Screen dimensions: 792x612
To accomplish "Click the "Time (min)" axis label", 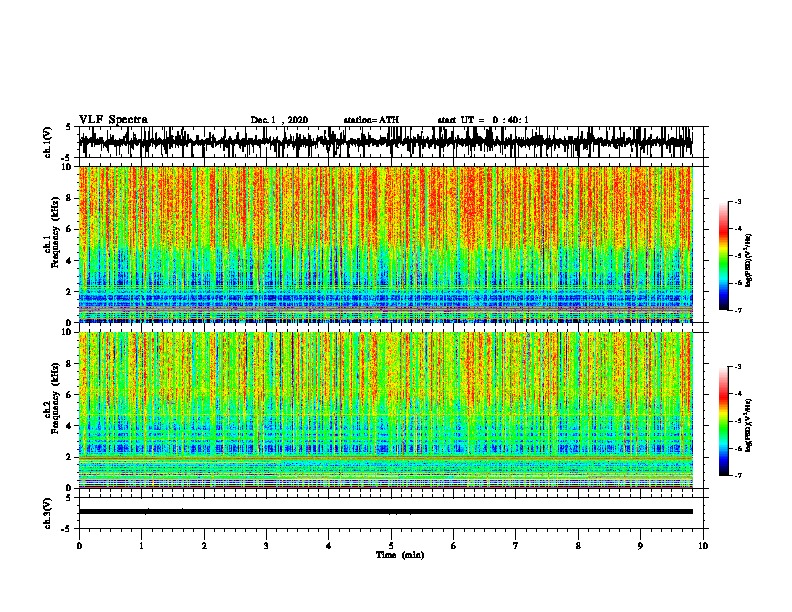I will 400,555.
